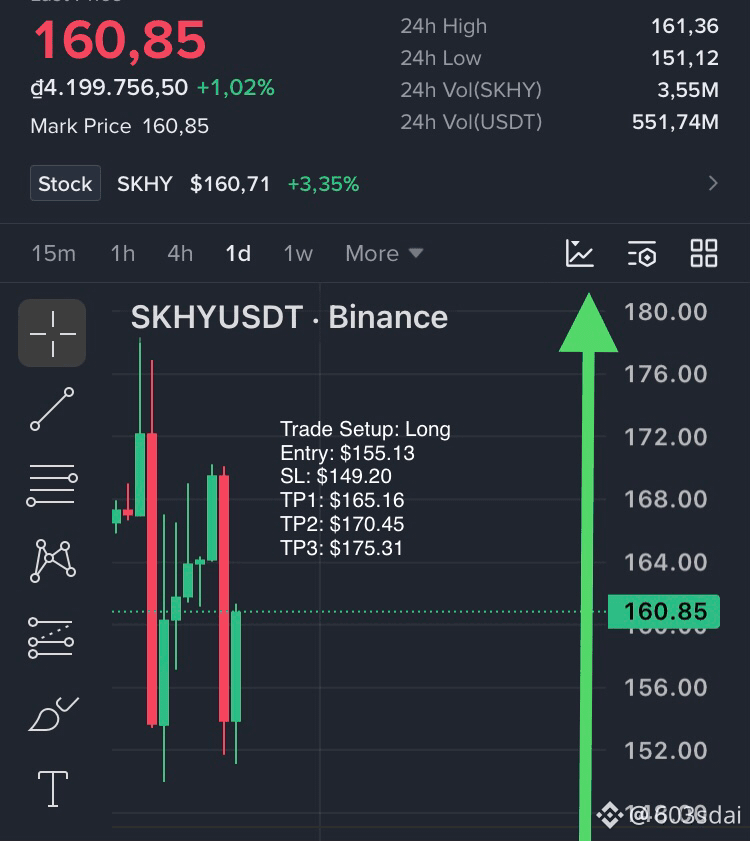
Task: Tap the 24h Vol(SKHY) value 3,55M
Action: (688, 90)
